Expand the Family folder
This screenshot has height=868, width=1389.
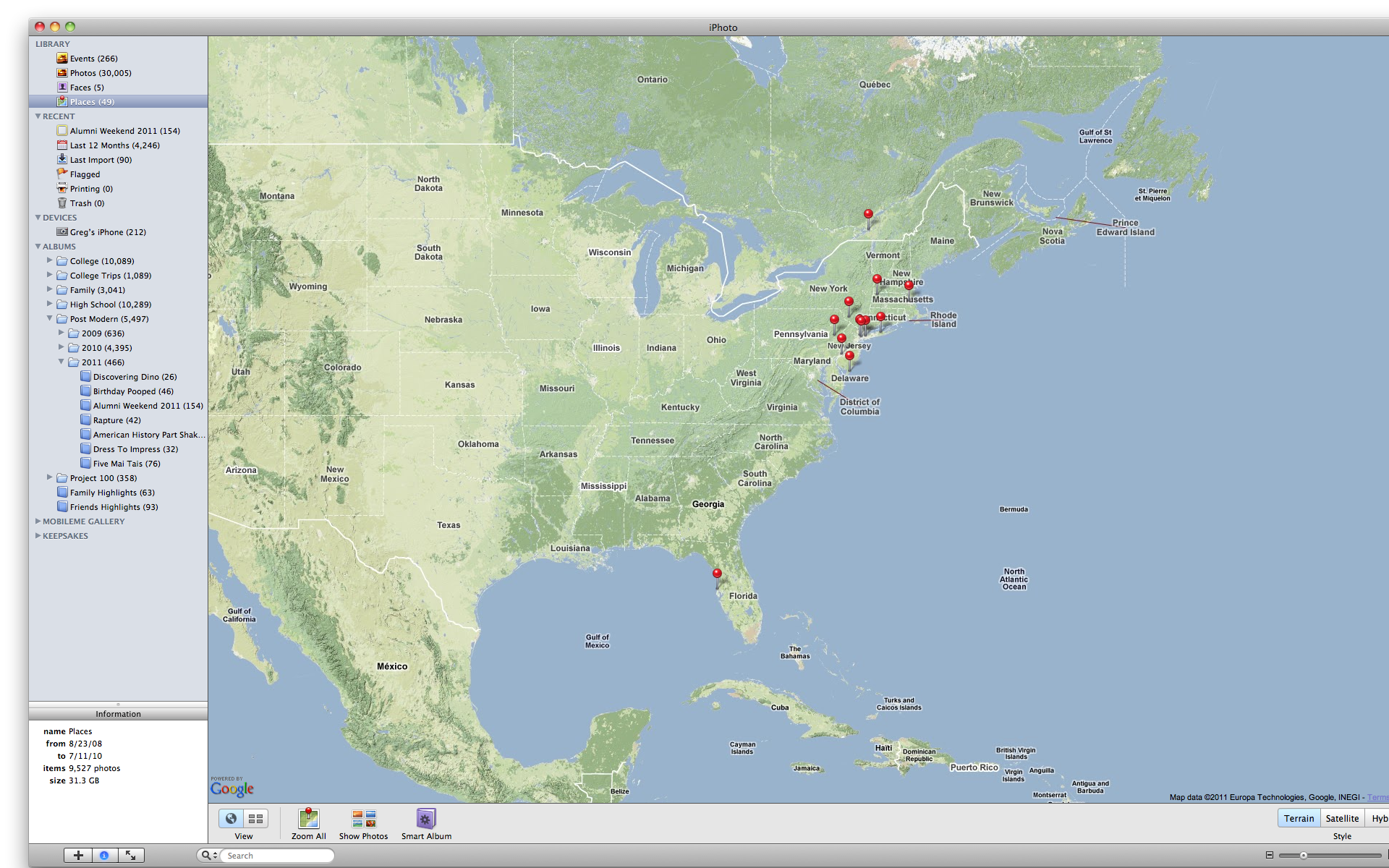coord(50,289)
